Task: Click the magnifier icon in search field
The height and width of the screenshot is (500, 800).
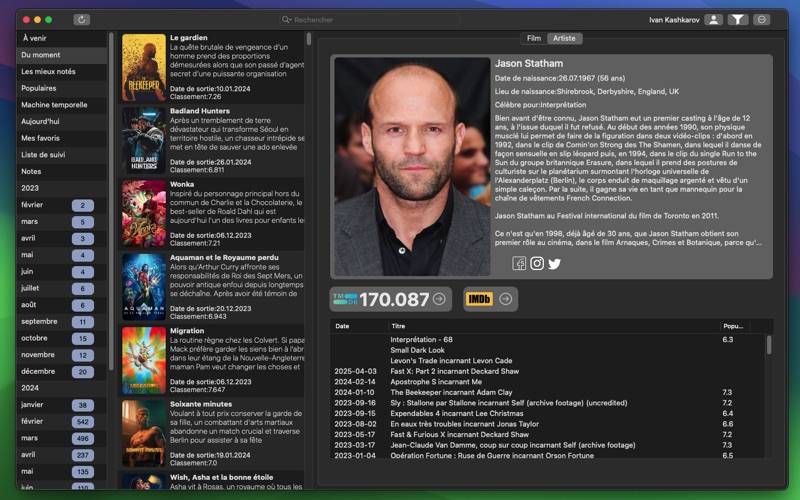Action: [287, 19]
